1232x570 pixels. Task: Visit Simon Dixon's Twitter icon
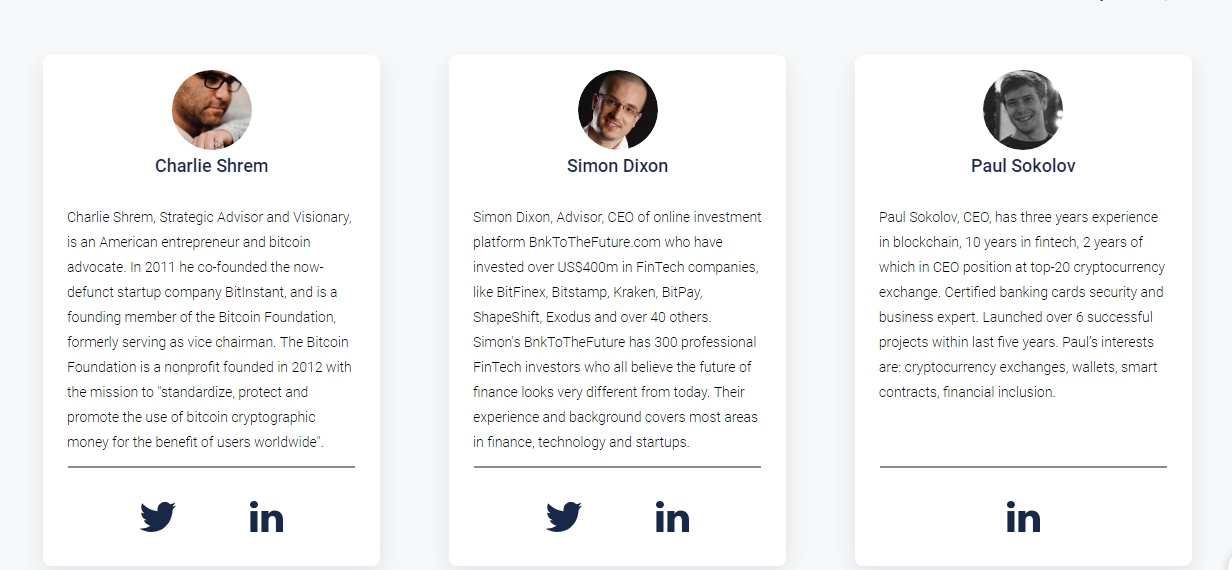coord(564,517)
